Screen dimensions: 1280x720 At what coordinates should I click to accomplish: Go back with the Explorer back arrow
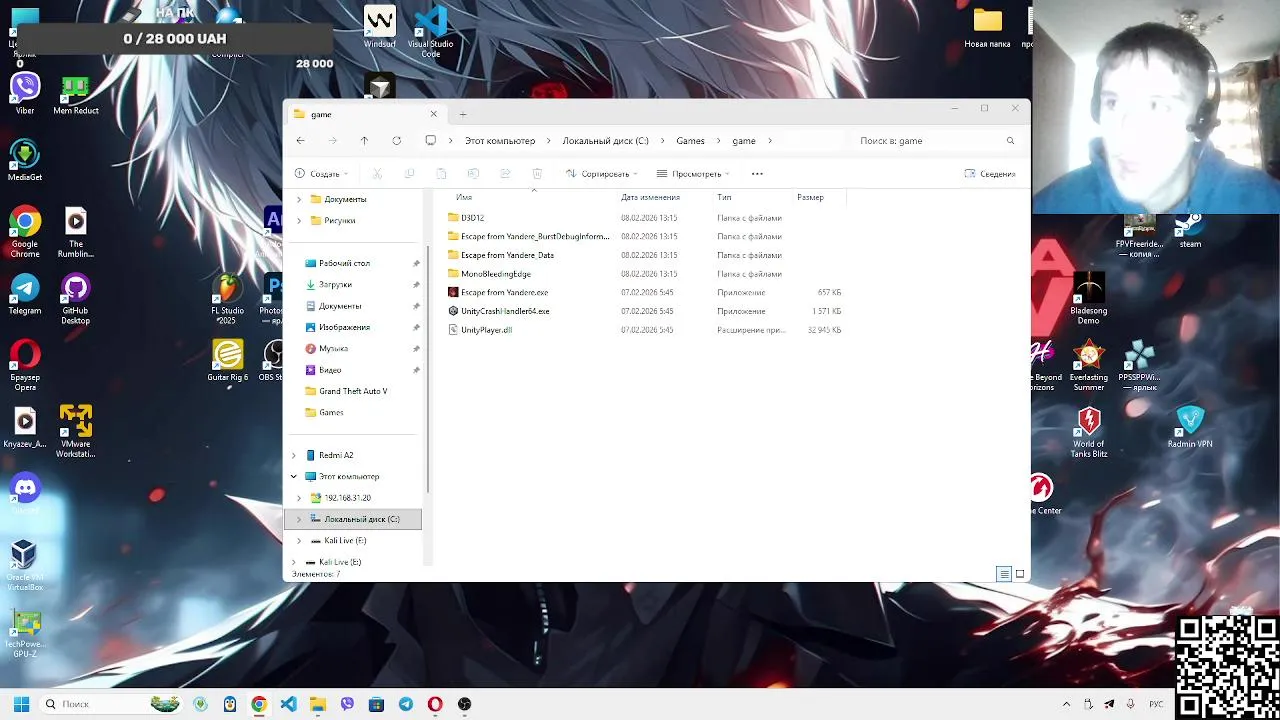point(300,141)
